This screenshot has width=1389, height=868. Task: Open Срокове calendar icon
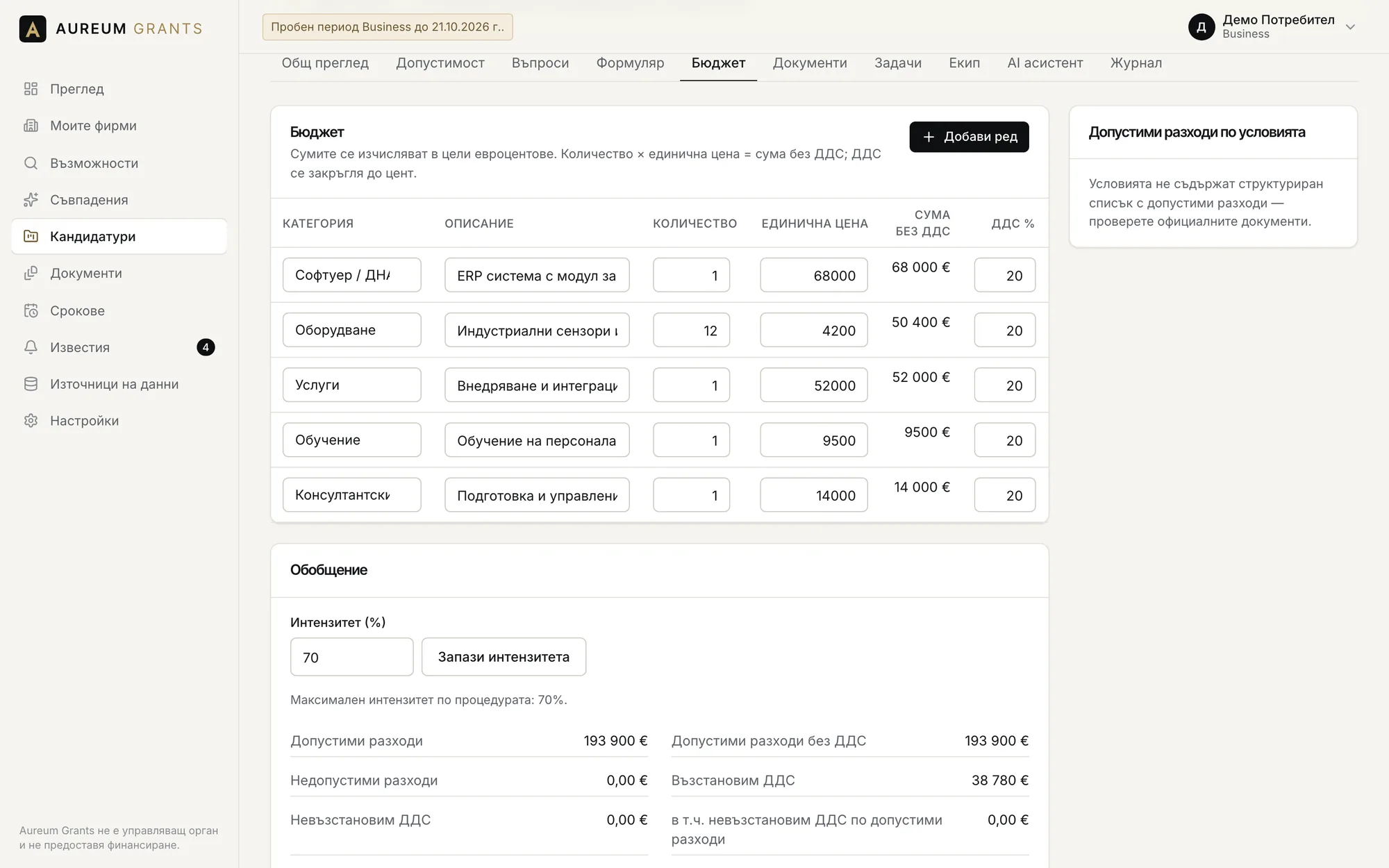pyautogui.click(x=31, y=310)
